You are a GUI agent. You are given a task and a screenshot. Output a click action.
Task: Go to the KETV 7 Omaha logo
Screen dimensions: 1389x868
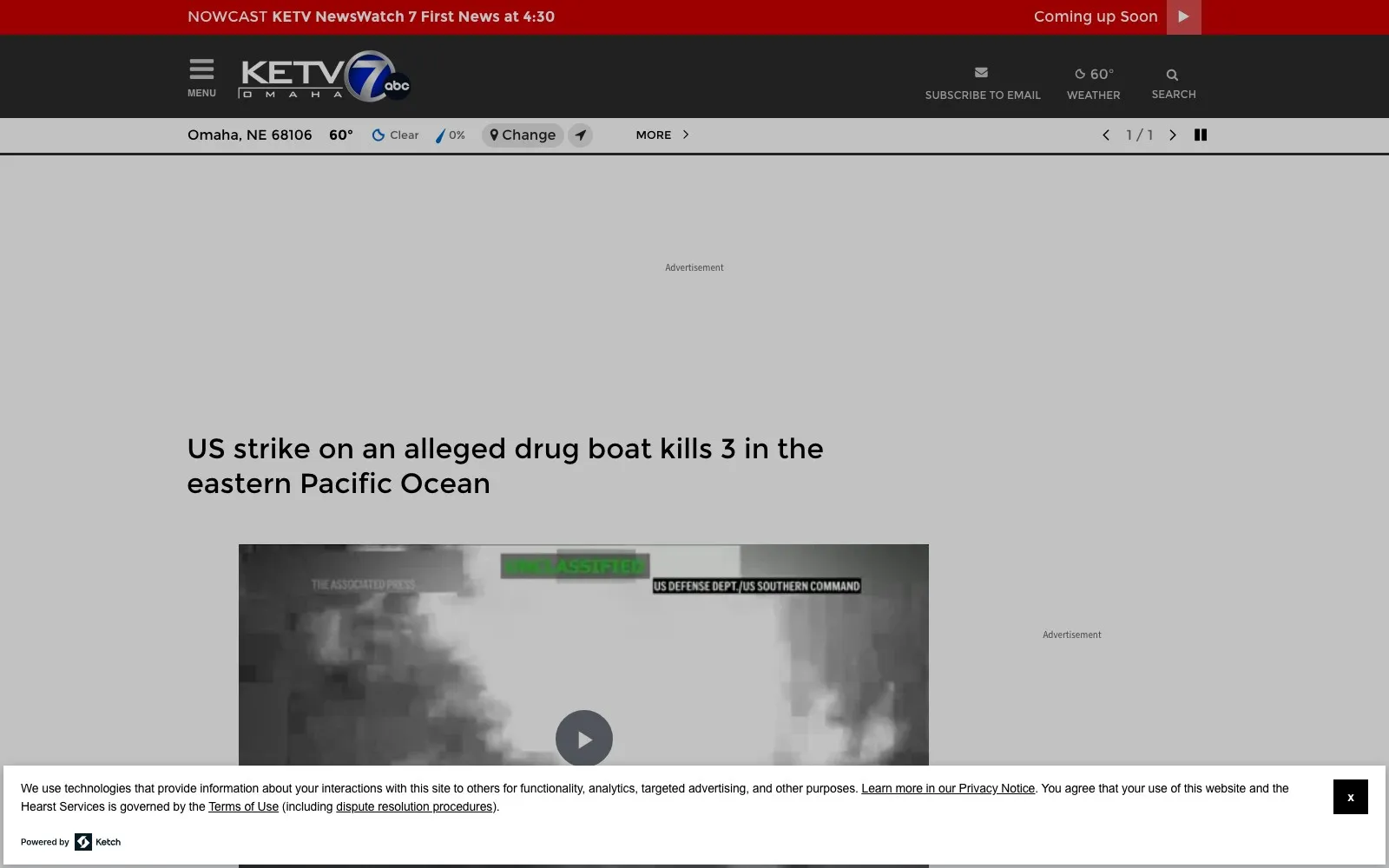[x=325, y=76]
